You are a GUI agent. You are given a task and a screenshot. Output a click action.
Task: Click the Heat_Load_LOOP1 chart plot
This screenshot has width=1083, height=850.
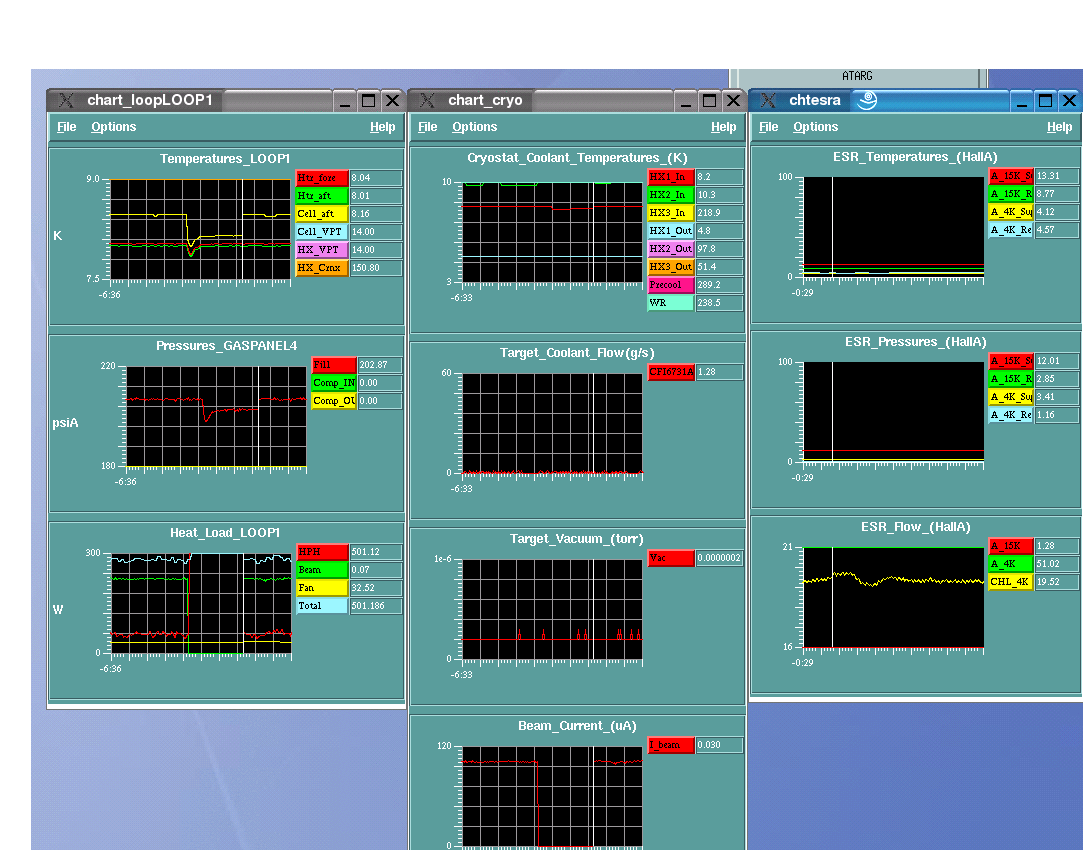pos(201,603)
